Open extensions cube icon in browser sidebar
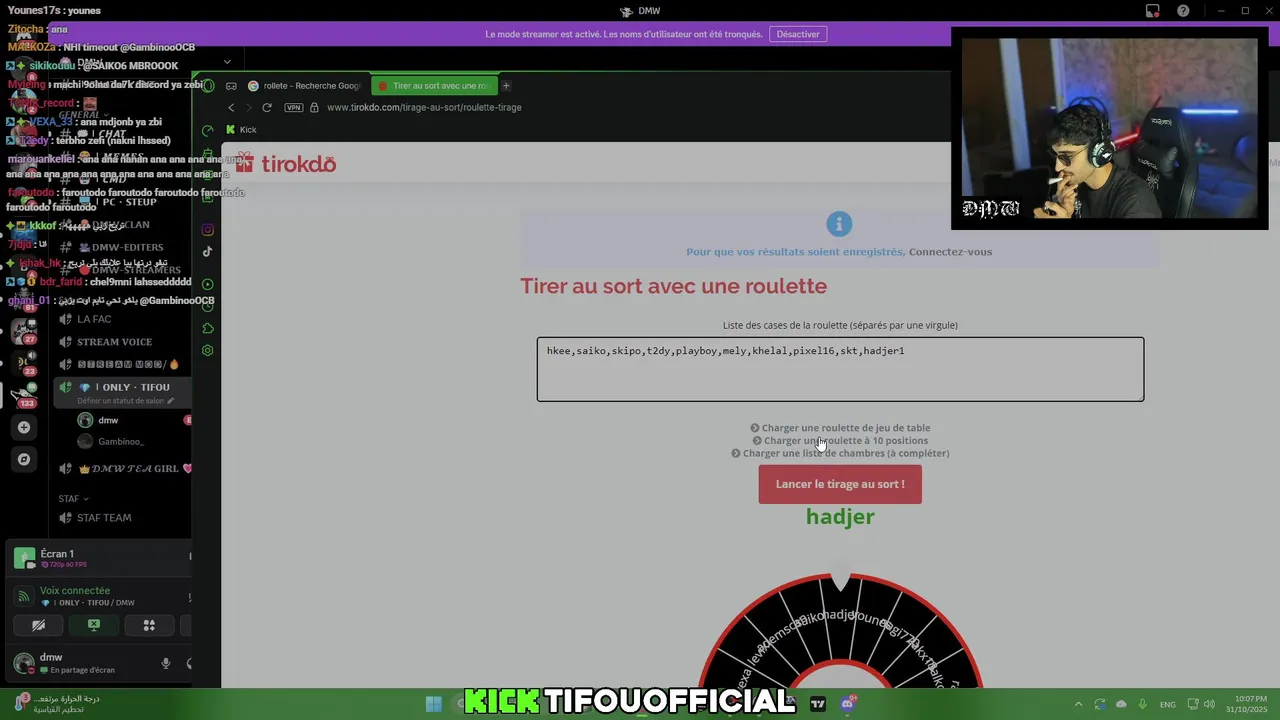The image size is (1280, 720). tap(208, 328)
